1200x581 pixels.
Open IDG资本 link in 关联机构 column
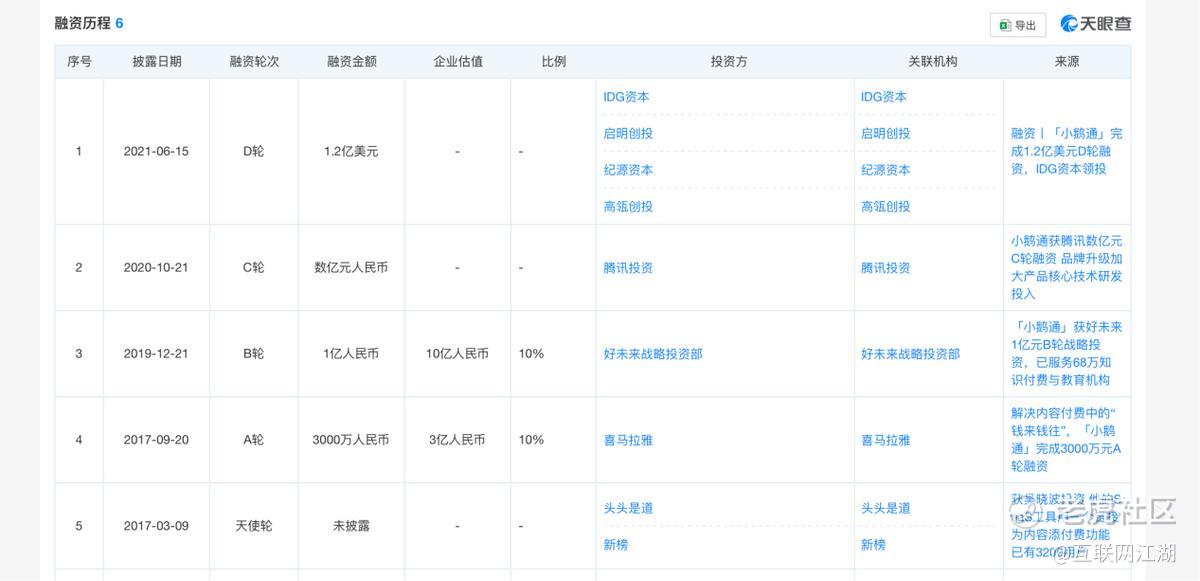click(x=884, y=97)
